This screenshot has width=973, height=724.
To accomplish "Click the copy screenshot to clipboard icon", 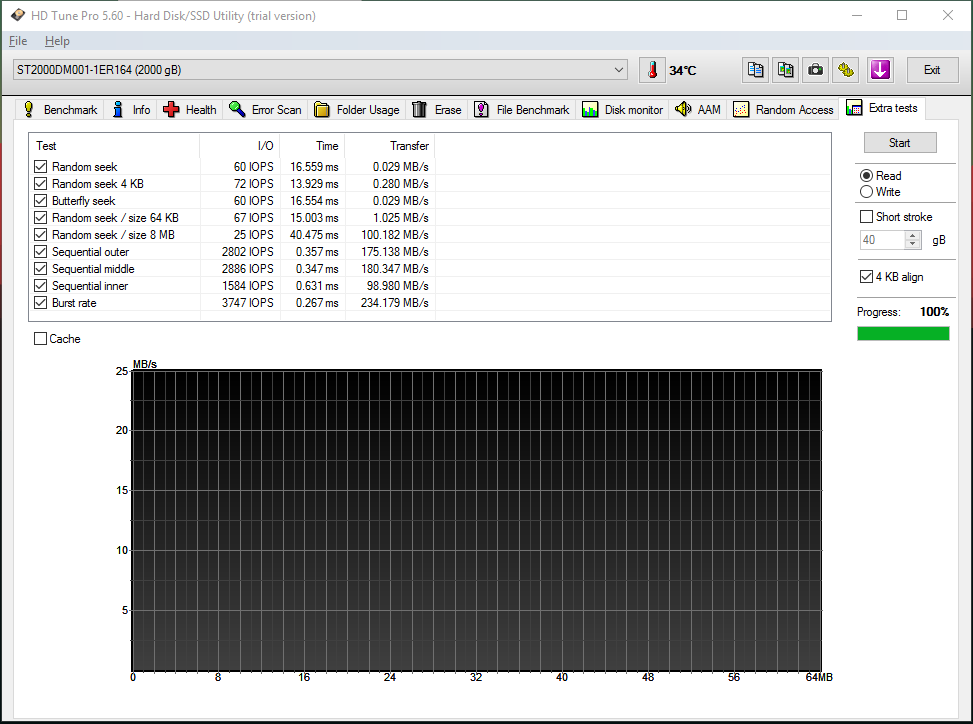I will [786, 70].
